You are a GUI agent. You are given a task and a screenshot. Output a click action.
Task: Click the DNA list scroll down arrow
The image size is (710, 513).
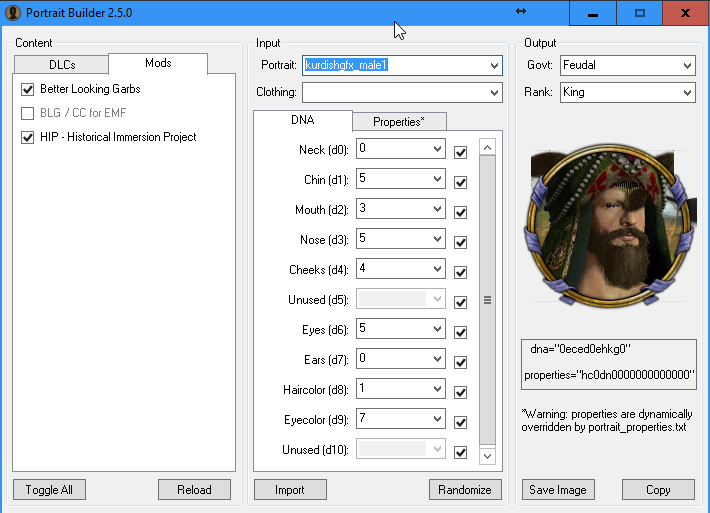[x=488, y=456]
